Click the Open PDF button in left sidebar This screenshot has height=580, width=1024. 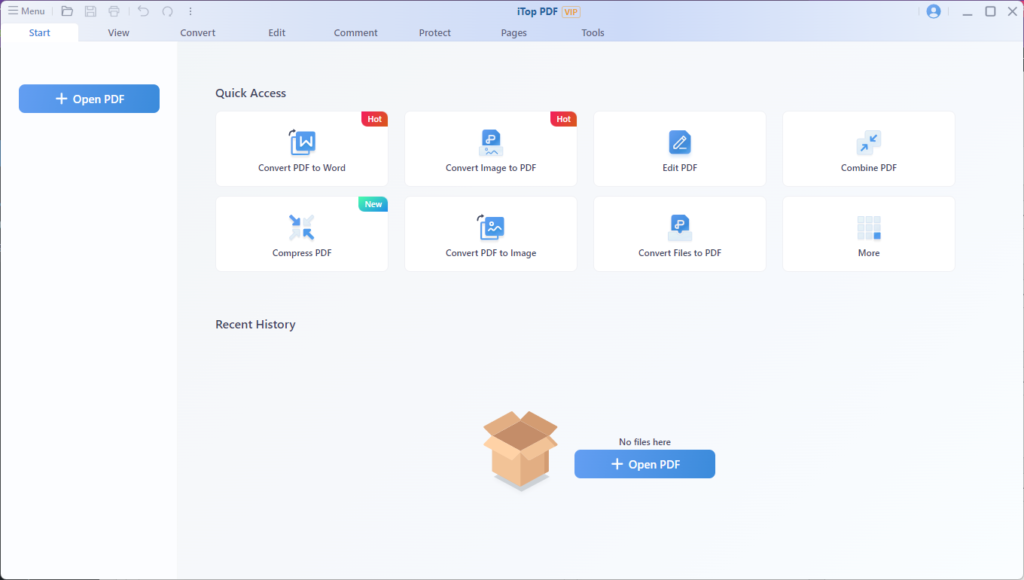click(89, 99)
